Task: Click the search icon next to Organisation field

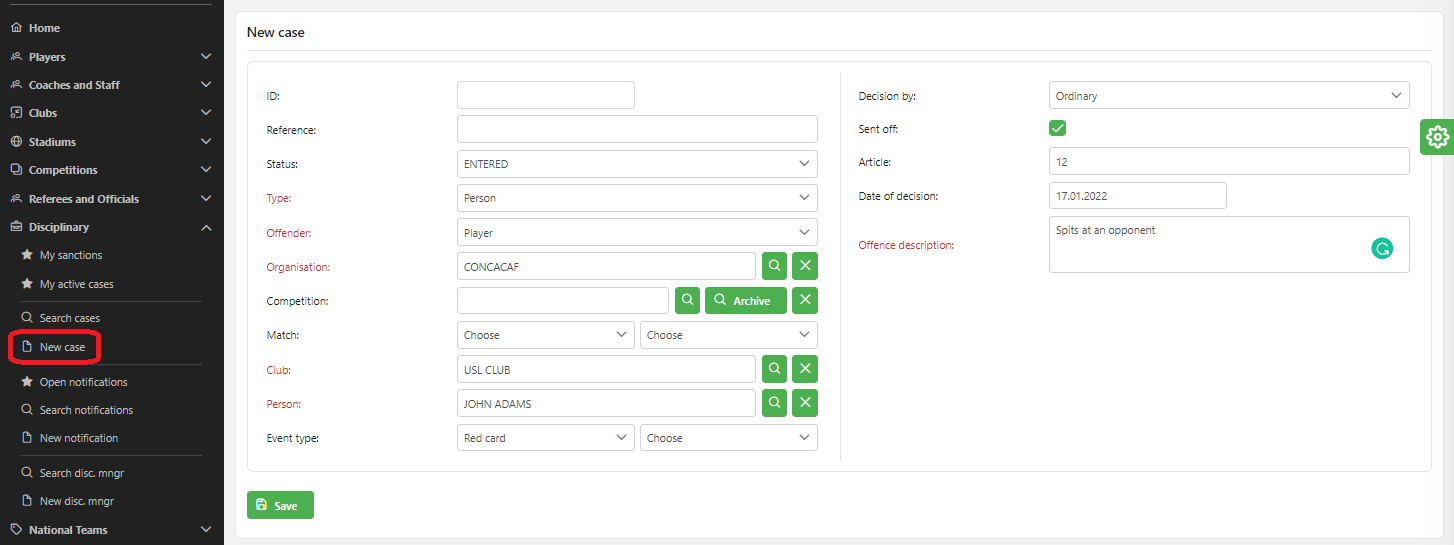Action: 774,266
